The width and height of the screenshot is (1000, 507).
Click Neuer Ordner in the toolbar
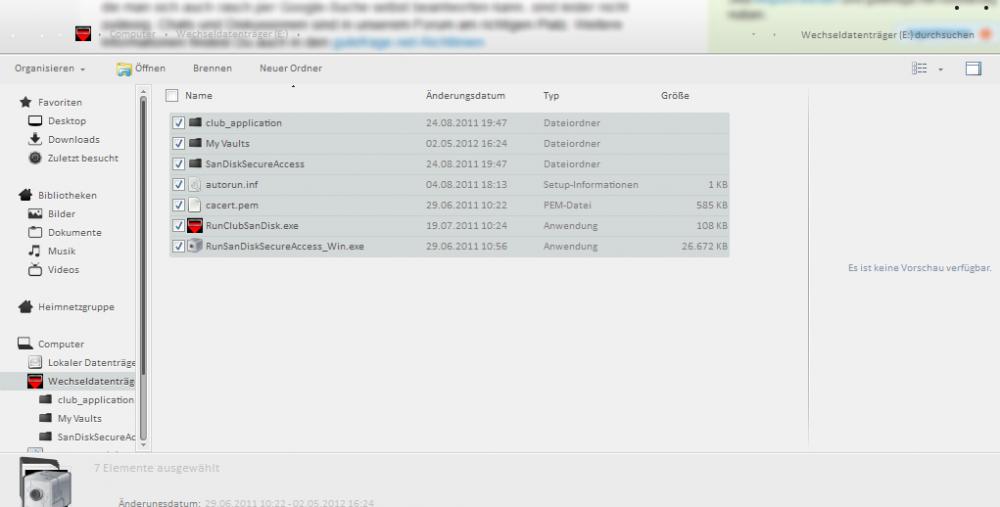click(290, 68)
